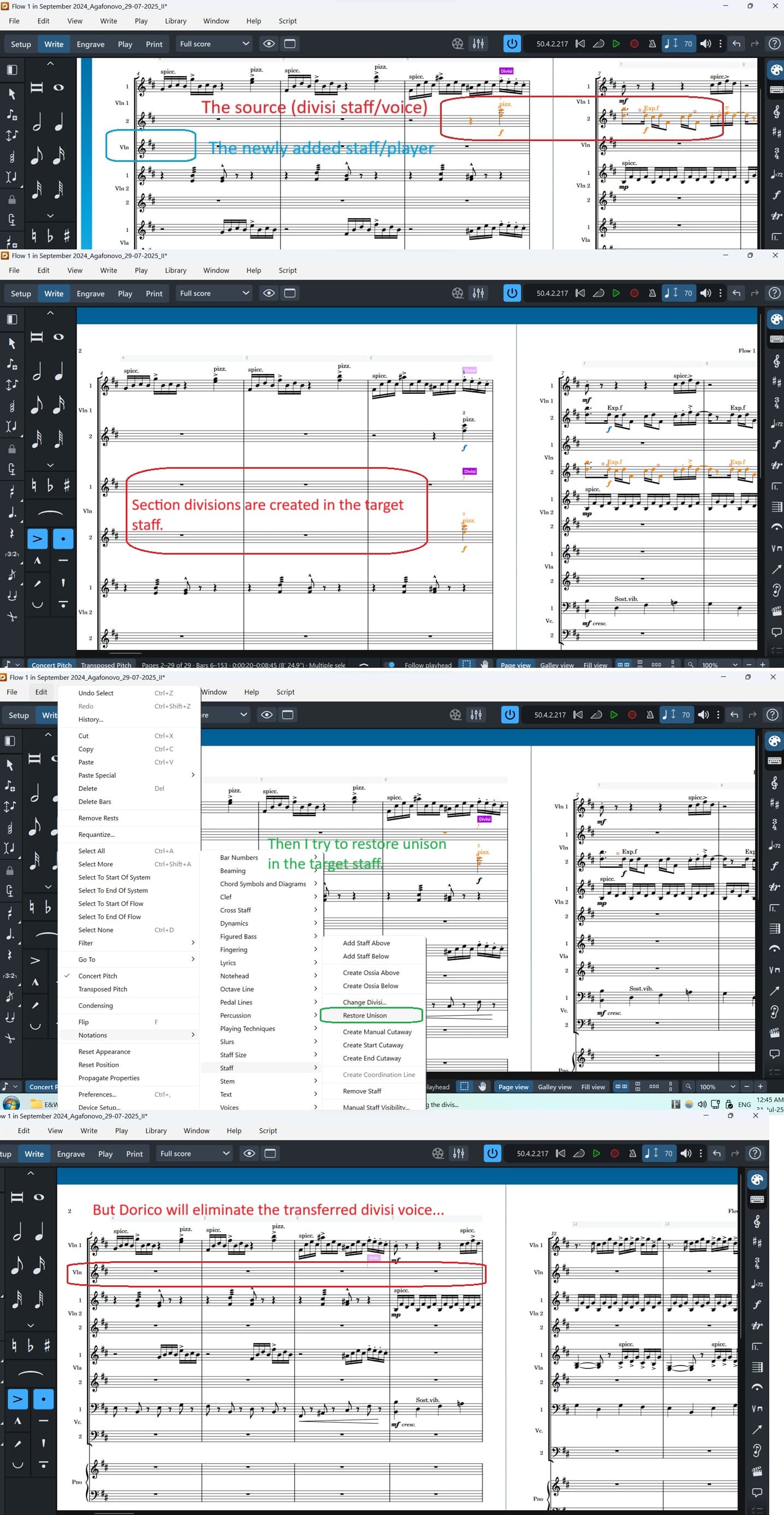Open the Key Signatures panel icon in the top window
Image resolution: width=784 pixels, height=1515 pixels.
click(x=776, y=133)
